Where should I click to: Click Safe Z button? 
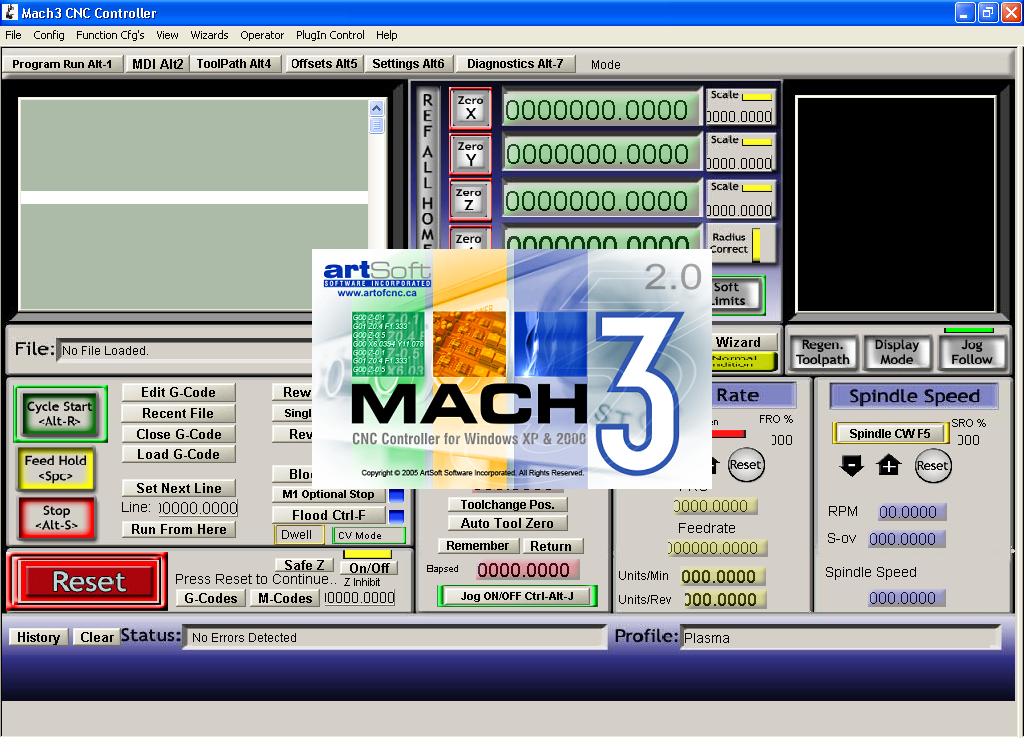(x=304, y=565)
